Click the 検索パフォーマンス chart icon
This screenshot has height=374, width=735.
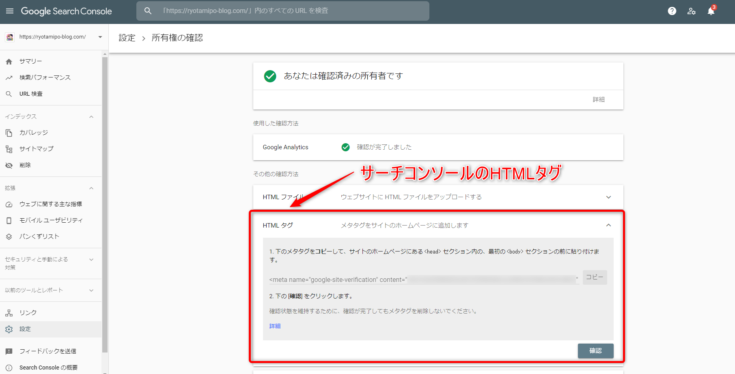point(9,77)
